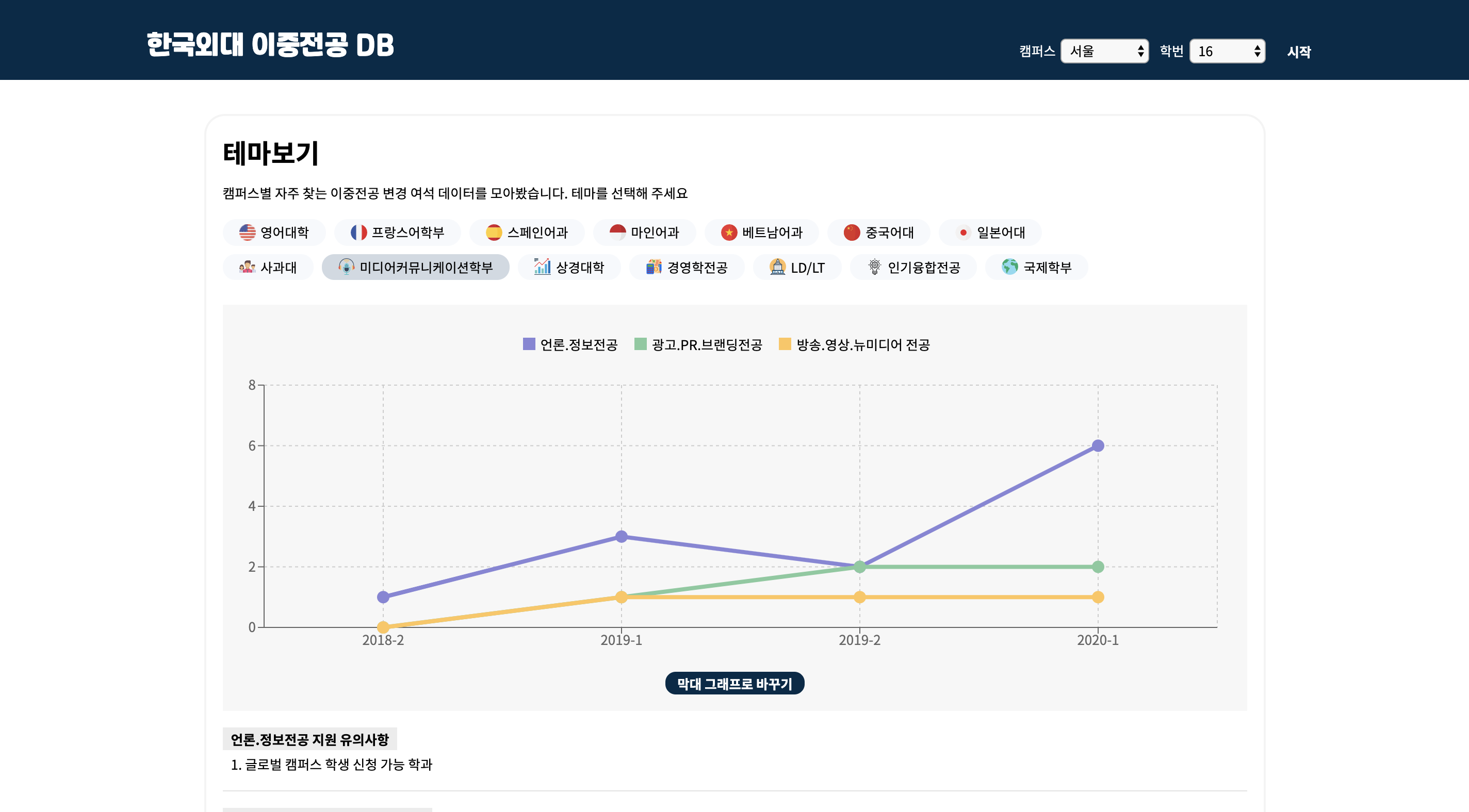Open the 경영학전공 theme label
Image resolution: width=1469 pixels, height=812 pixels.
coord(697,267)
